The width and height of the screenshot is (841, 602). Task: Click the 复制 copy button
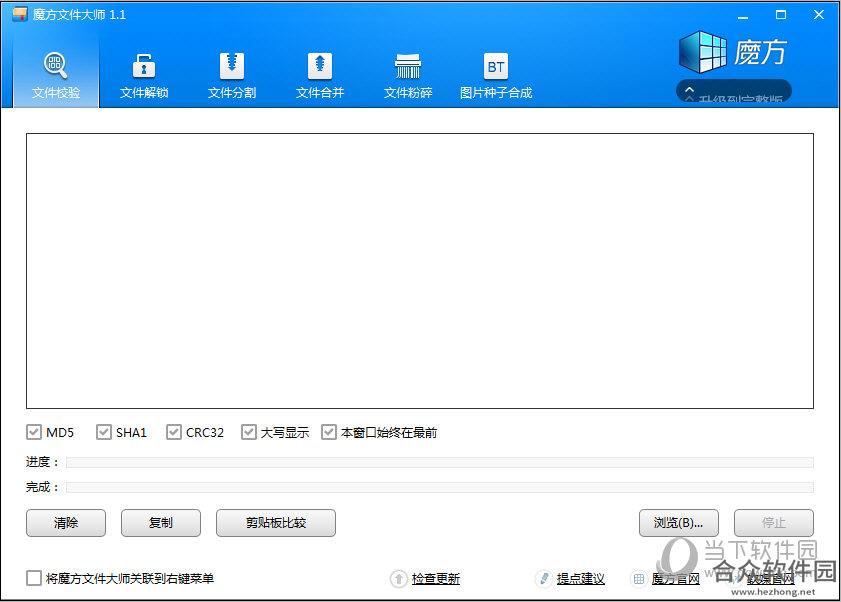coord(161,523)
